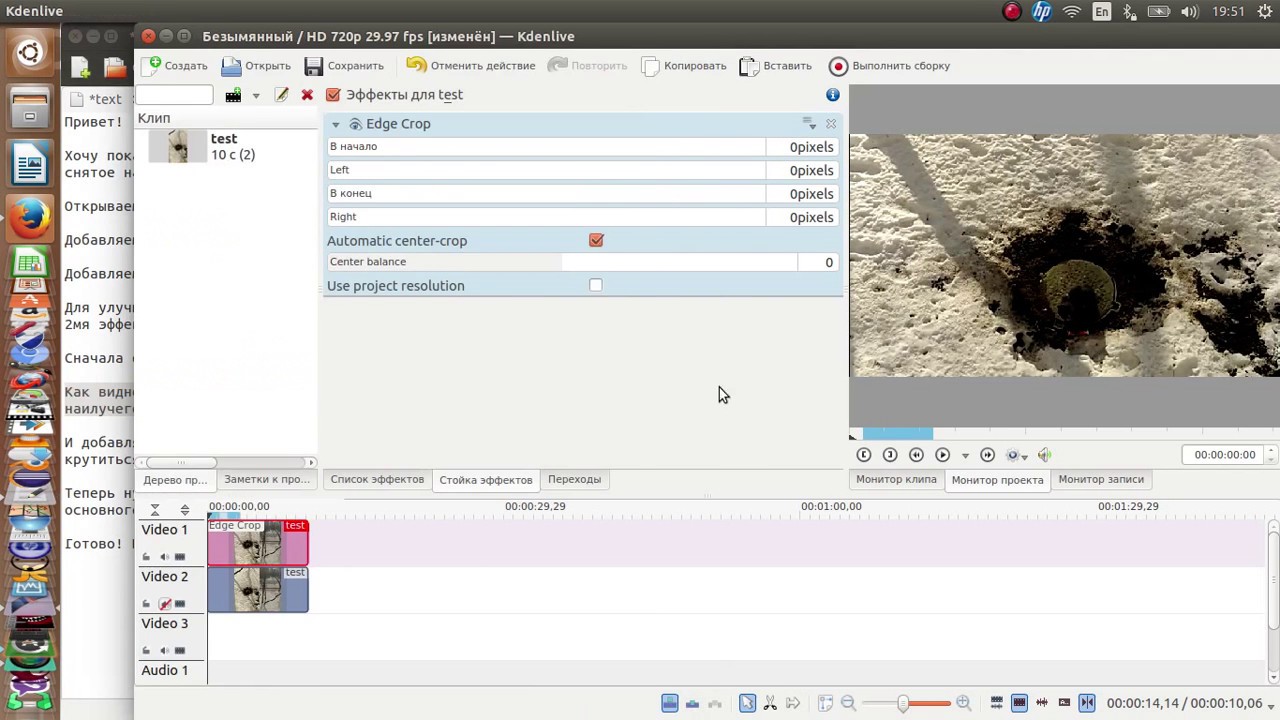Toggle Automatic center-crop checkbox
The image size is (1280, 720).
click(596, 240)
